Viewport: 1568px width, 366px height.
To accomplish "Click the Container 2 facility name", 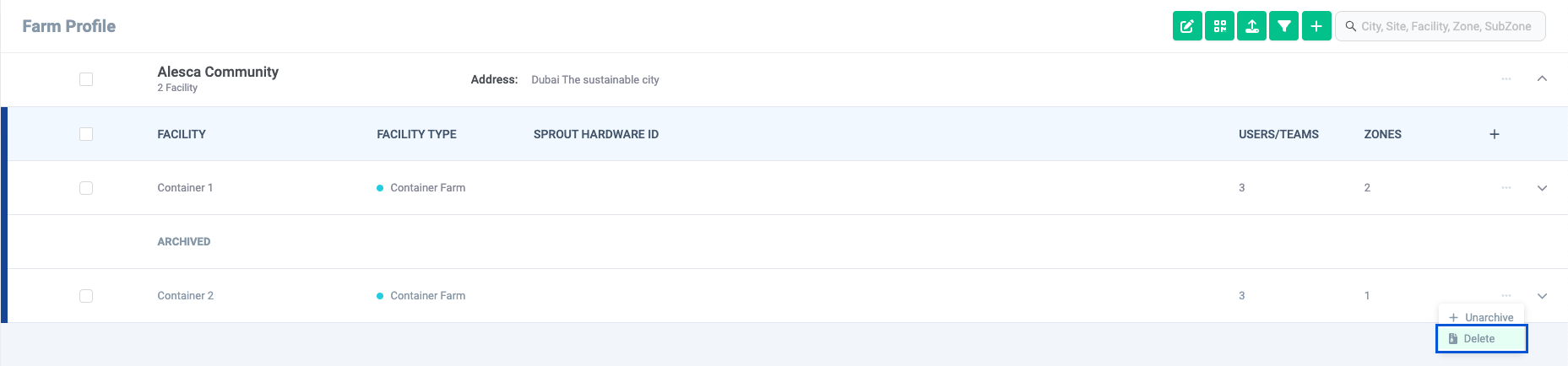I will [185, 296].
